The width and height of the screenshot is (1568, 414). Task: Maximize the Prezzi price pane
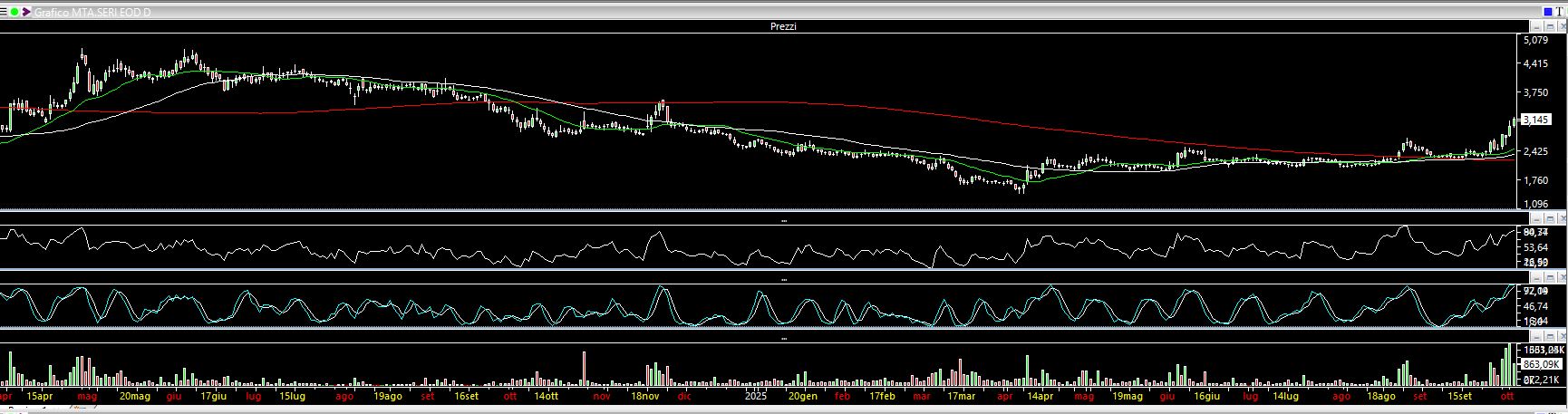[1549, 27]
